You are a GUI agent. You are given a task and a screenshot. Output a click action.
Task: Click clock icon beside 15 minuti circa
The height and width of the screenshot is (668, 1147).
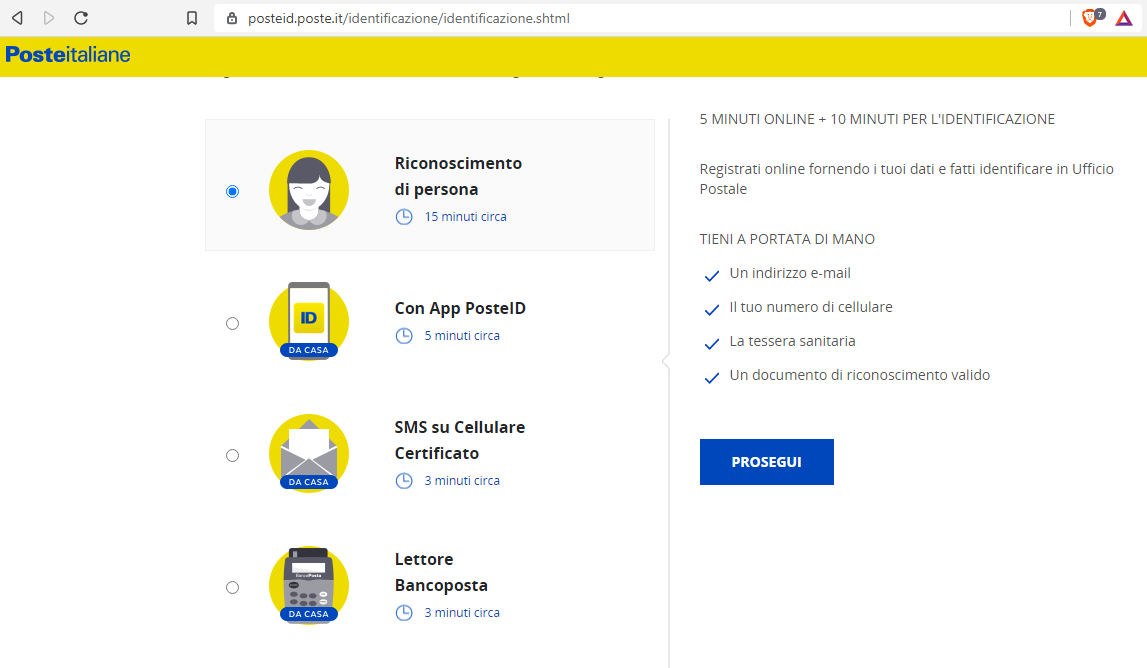click(x=404, y=217)
